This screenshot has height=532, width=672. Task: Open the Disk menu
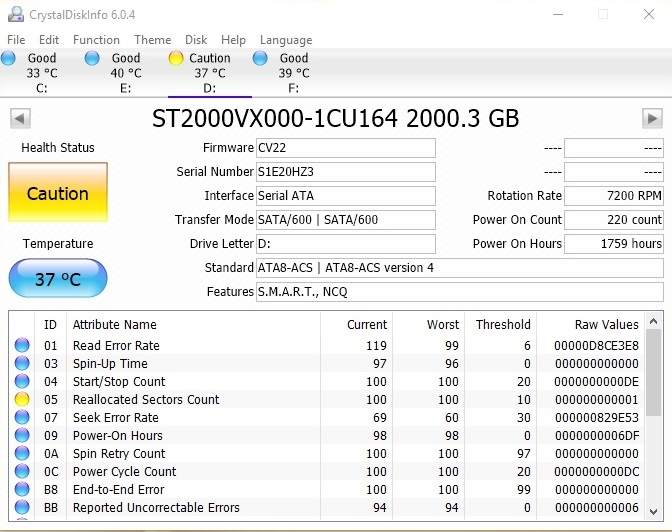196,40
